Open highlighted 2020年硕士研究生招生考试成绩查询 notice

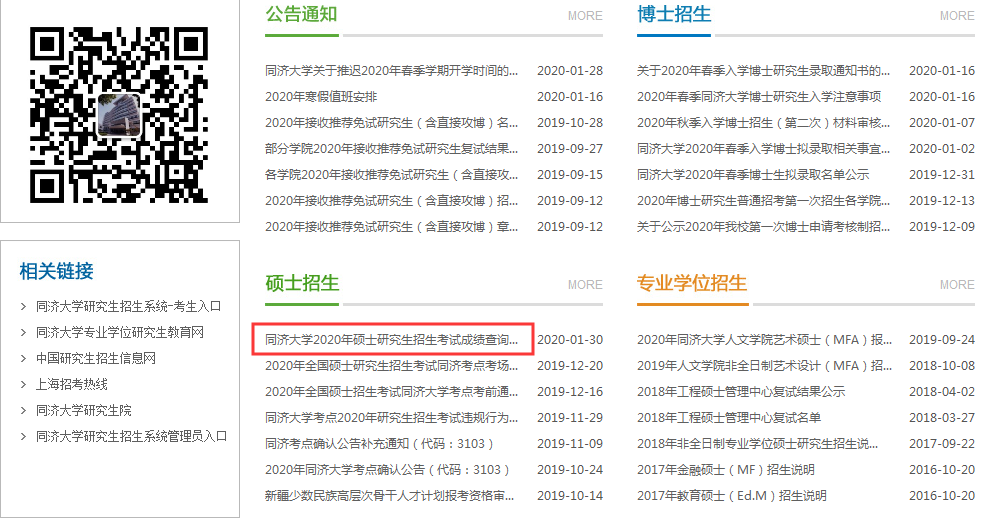[392, 340]
